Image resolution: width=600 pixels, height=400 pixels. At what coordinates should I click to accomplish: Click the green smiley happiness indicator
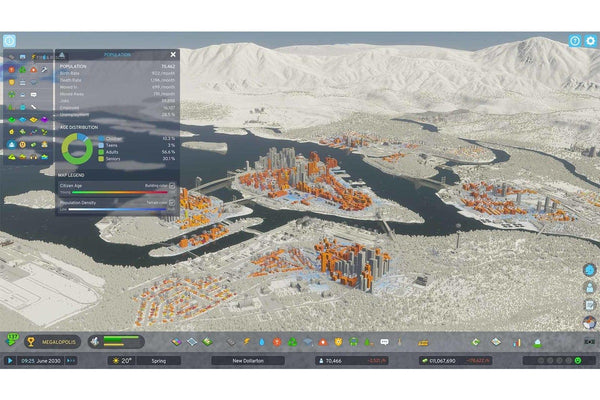(578, 361)
